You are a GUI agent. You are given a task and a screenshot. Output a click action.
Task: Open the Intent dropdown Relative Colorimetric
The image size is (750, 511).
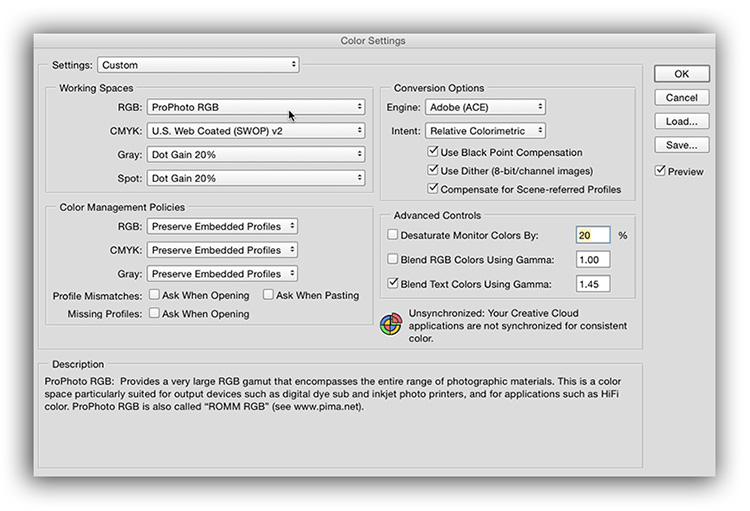click(485, 131)
